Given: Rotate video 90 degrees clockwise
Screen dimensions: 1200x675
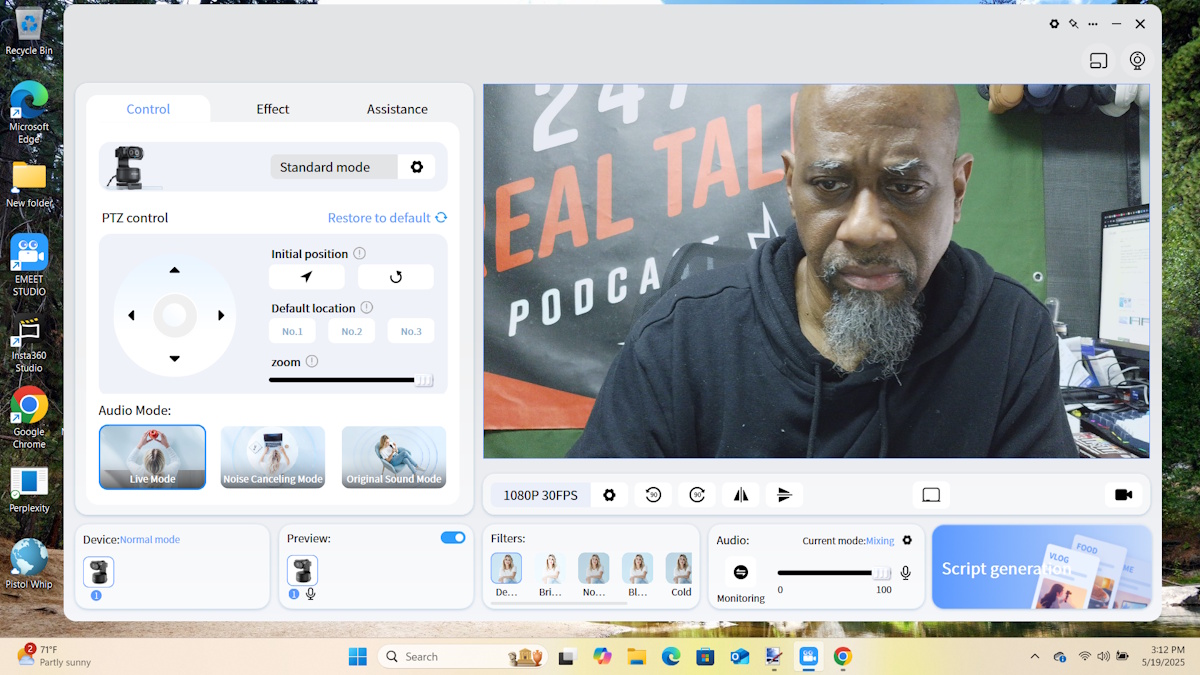Looking at the screenshot, I should [x=697, y=495].
